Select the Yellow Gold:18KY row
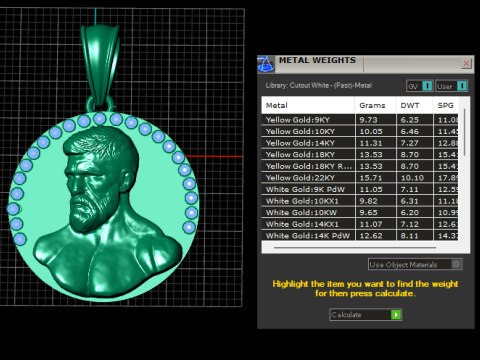The width and height of the screenshot is (480, 360). [x=360, y=155]
